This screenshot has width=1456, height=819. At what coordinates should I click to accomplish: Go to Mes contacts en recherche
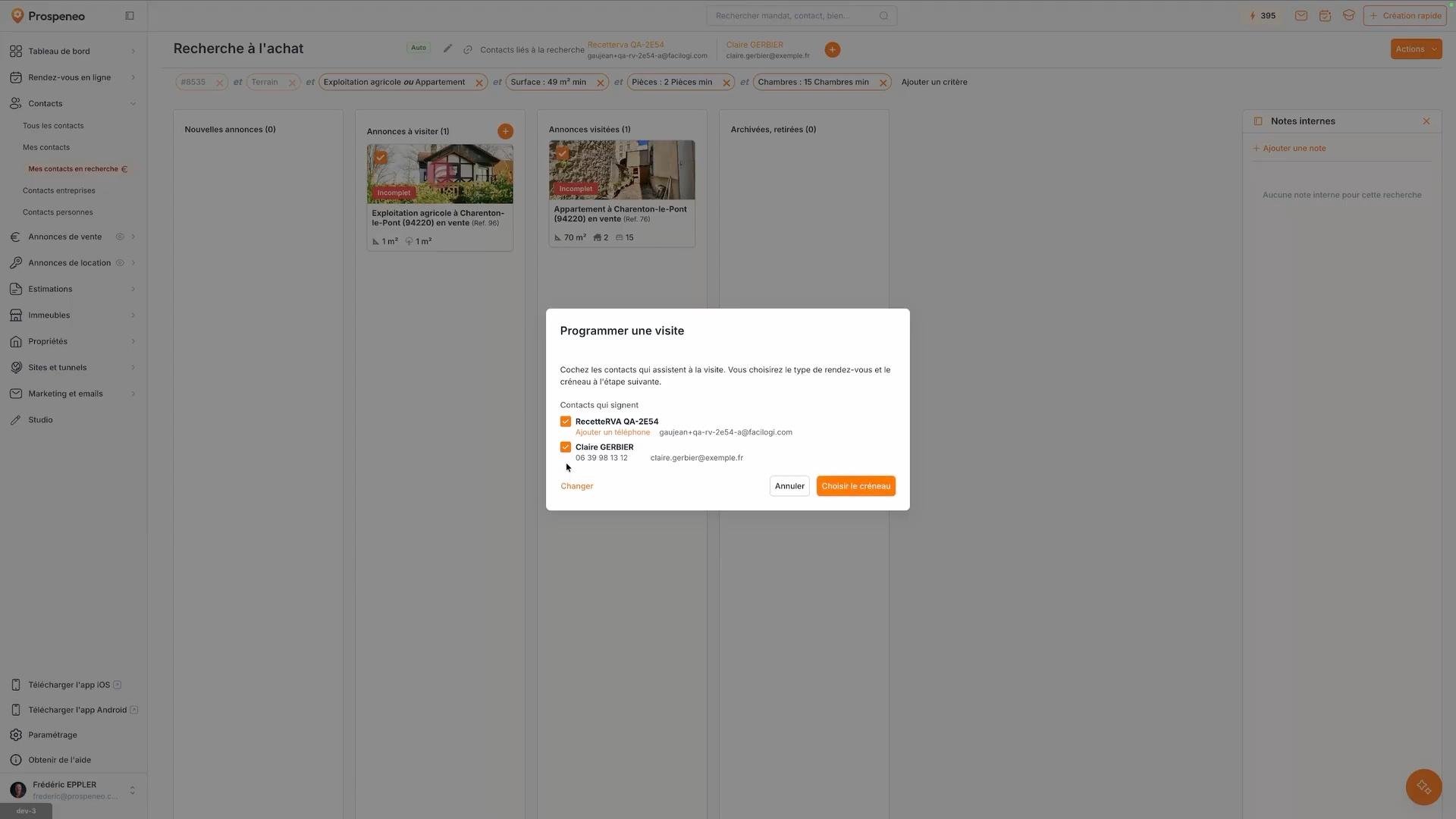74,169
